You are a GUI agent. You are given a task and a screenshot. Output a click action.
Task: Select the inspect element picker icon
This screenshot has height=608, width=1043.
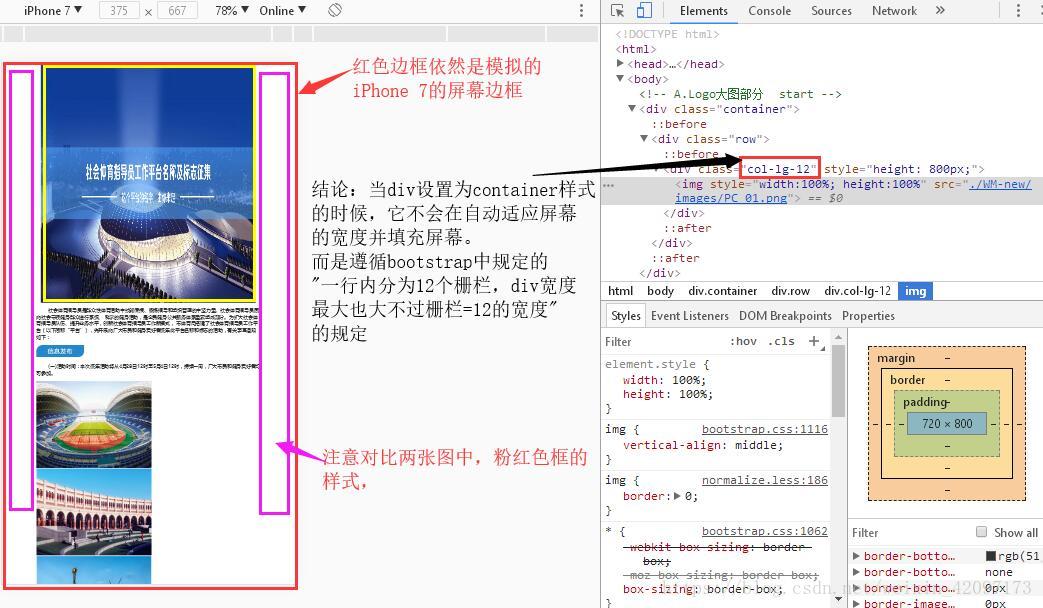click(617, 11)
